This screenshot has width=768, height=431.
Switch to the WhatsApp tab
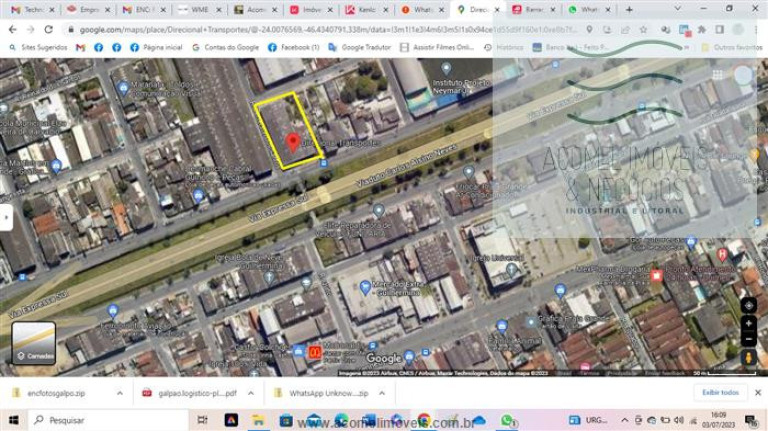tap(589, 9)
